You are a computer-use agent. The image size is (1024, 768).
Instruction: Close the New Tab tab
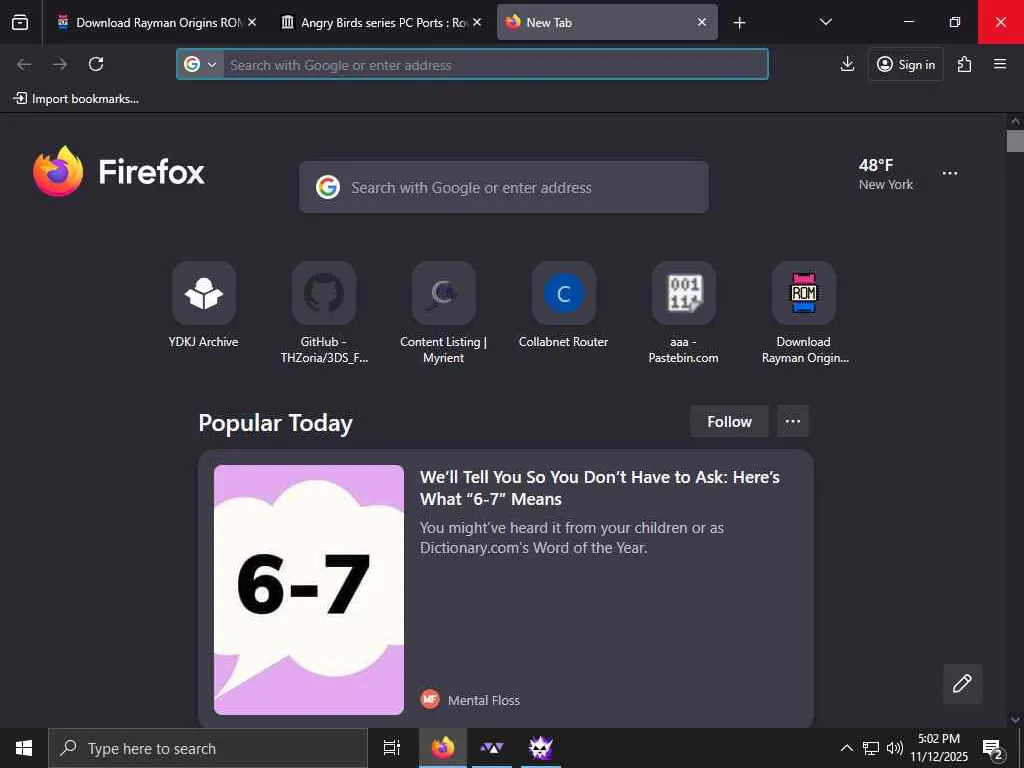701,22
